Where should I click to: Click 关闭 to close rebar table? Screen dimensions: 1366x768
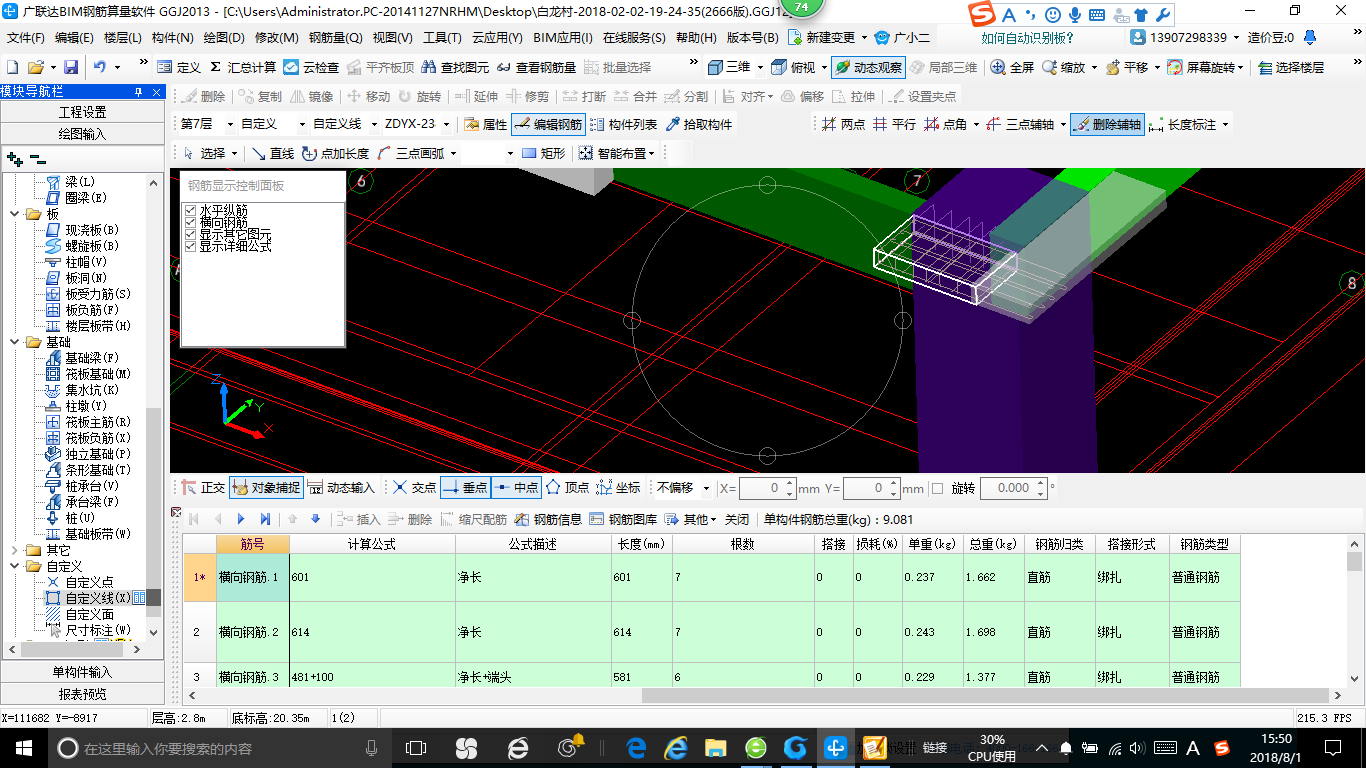[x=737, y=519]
